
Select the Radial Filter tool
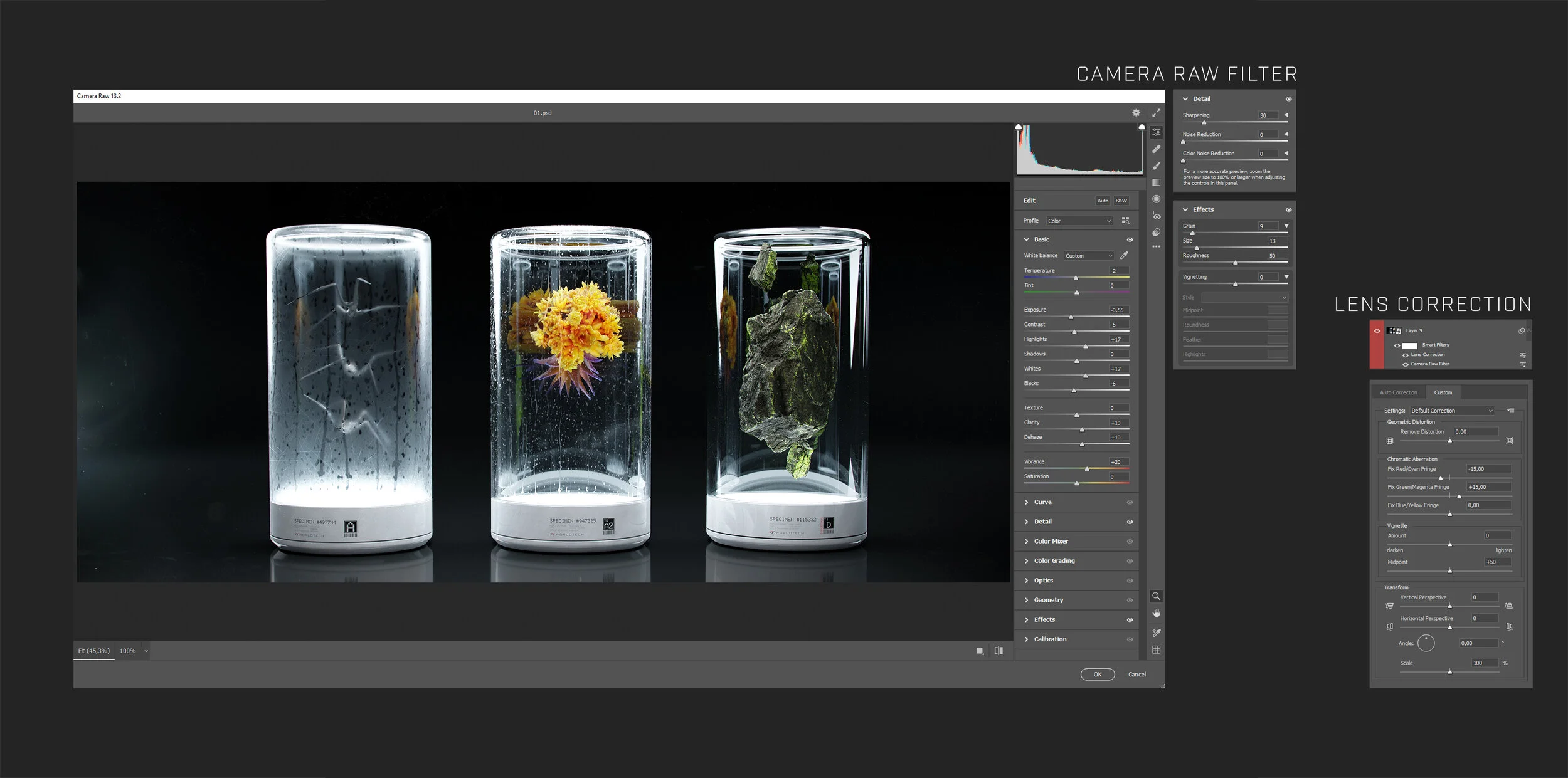click(x=1156, y=199)
